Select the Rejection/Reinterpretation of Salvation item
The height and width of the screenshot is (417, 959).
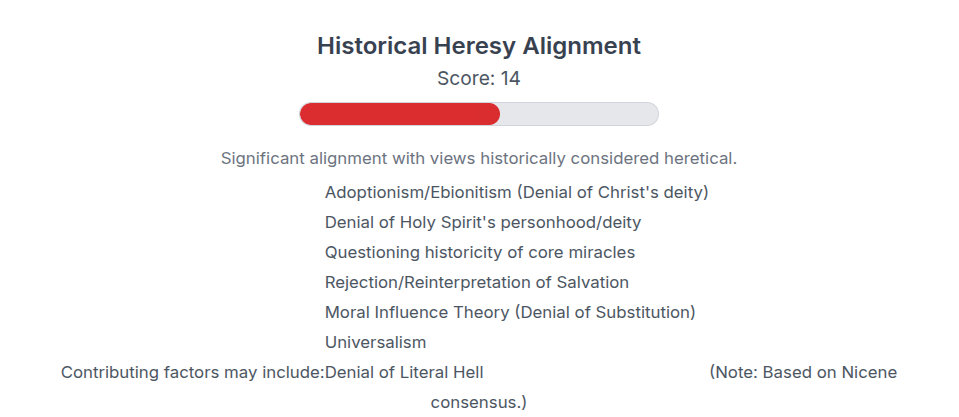477,282
